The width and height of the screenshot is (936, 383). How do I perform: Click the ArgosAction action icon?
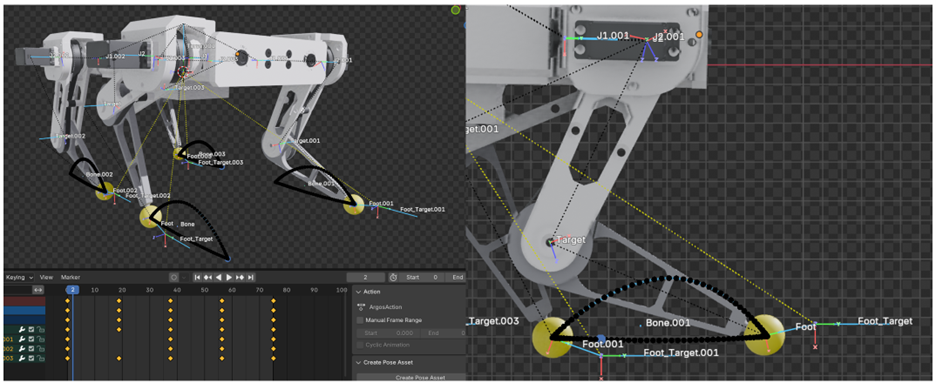[361, 307]
